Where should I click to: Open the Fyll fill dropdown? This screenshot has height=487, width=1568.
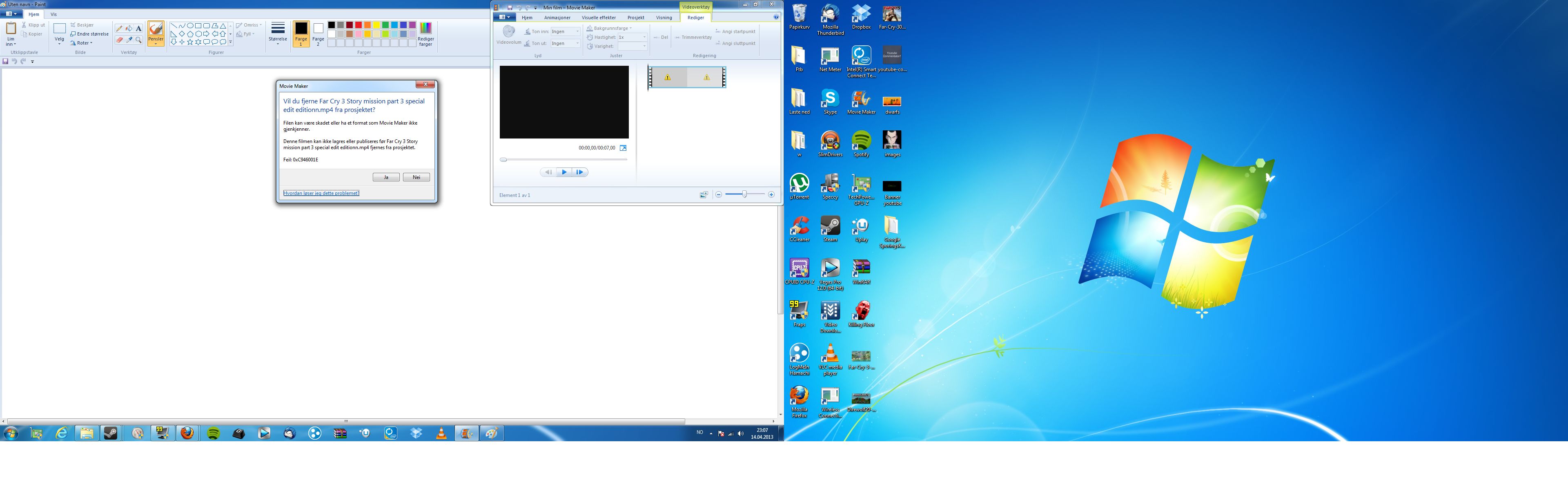click(x=245, y=34)
